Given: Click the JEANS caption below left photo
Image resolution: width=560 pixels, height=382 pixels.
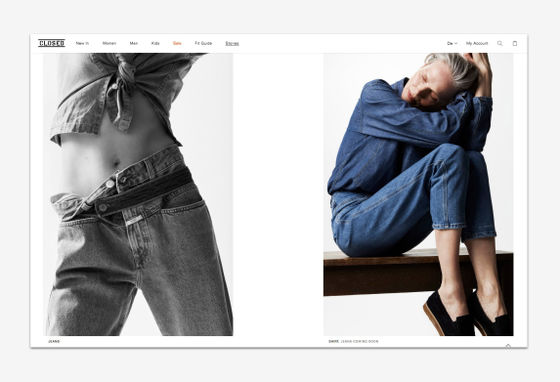Looking at the screenshot, I should click(x=54, y=341).
